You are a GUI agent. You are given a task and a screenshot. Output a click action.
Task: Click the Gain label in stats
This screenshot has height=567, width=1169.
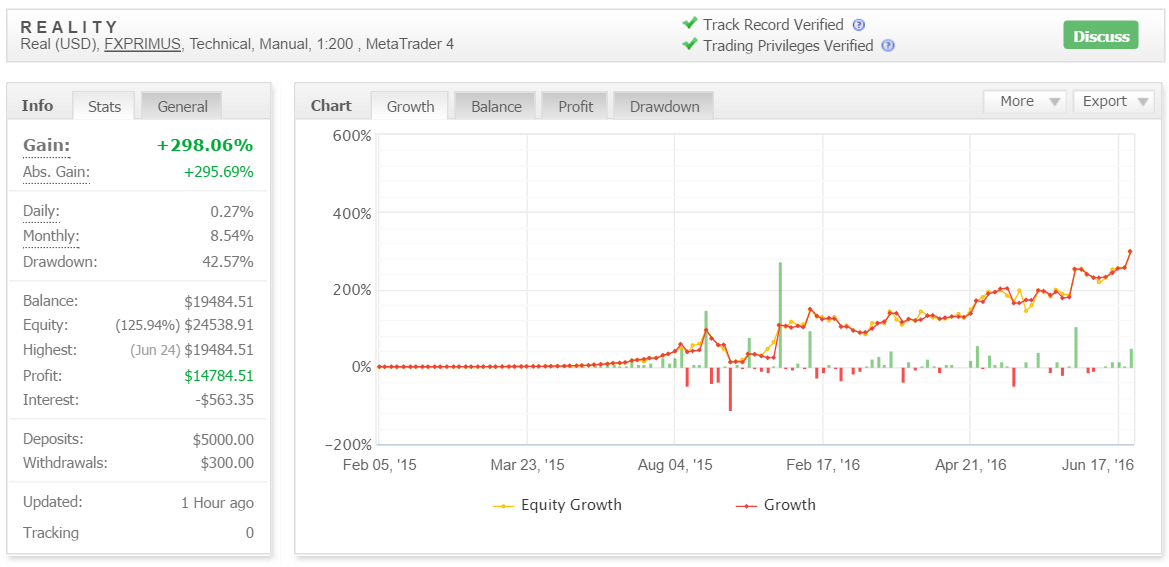[46, 146]
